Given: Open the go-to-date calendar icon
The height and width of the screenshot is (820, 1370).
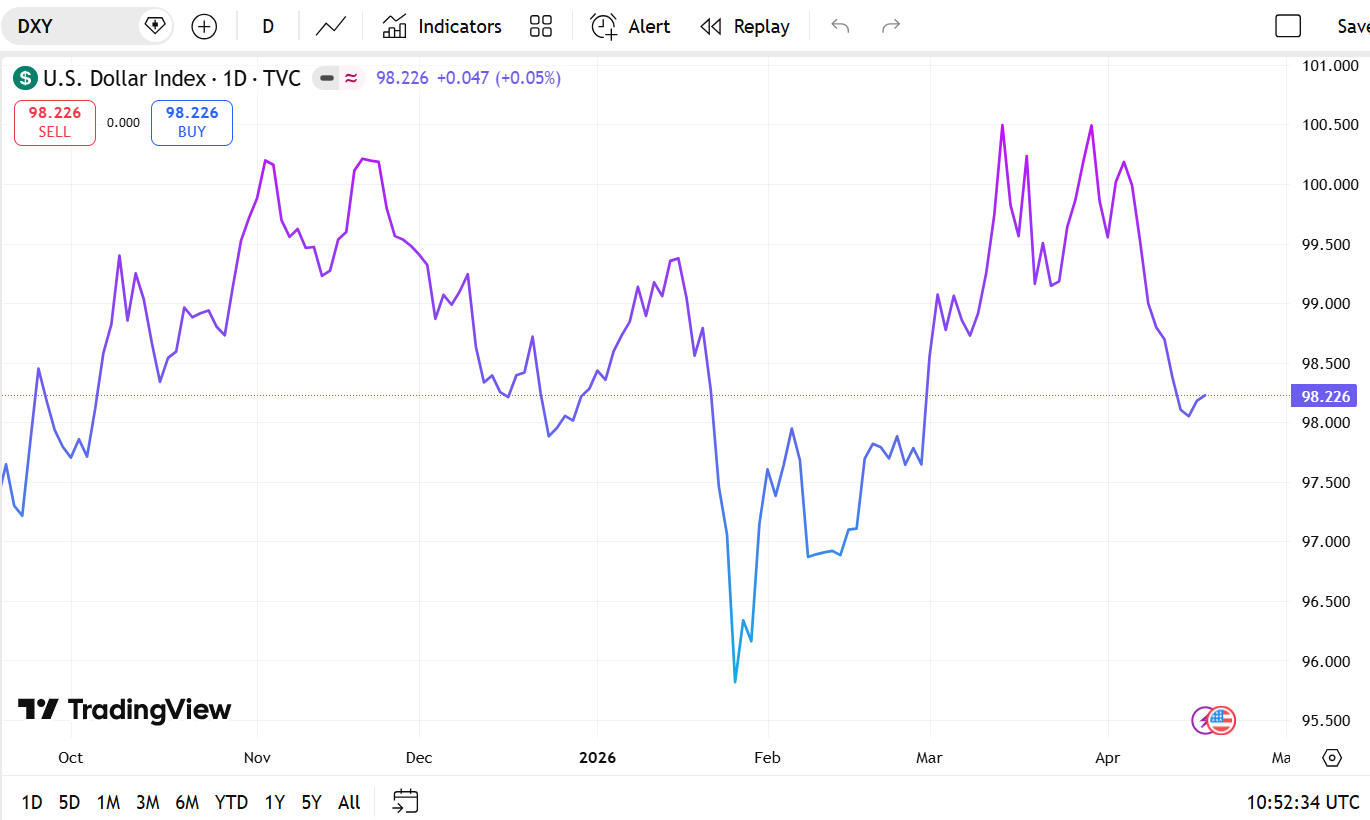Looking at the screenshot, I should [405, 801].
